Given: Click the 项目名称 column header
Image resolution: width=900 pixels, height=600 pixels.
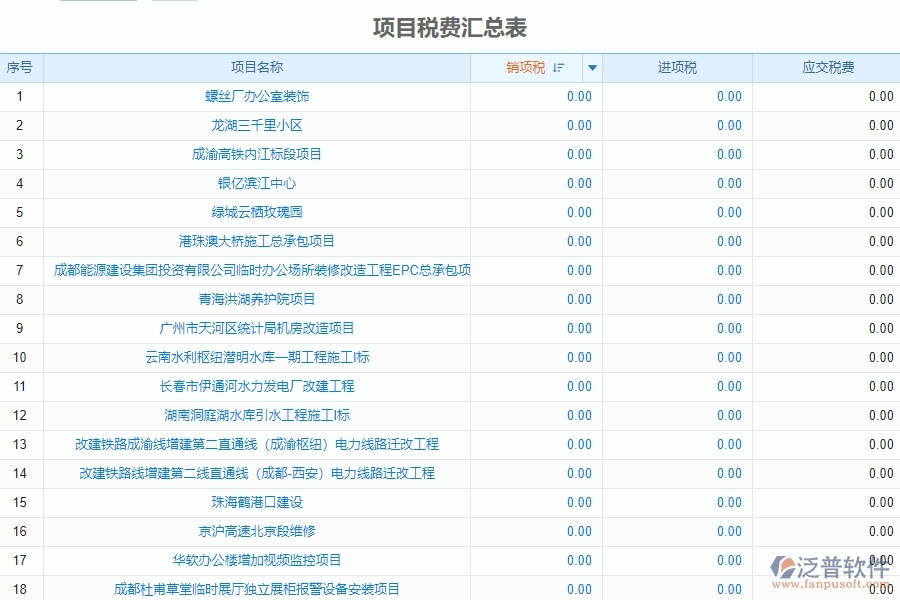Looking at the screenshot, I should [258, 67].
